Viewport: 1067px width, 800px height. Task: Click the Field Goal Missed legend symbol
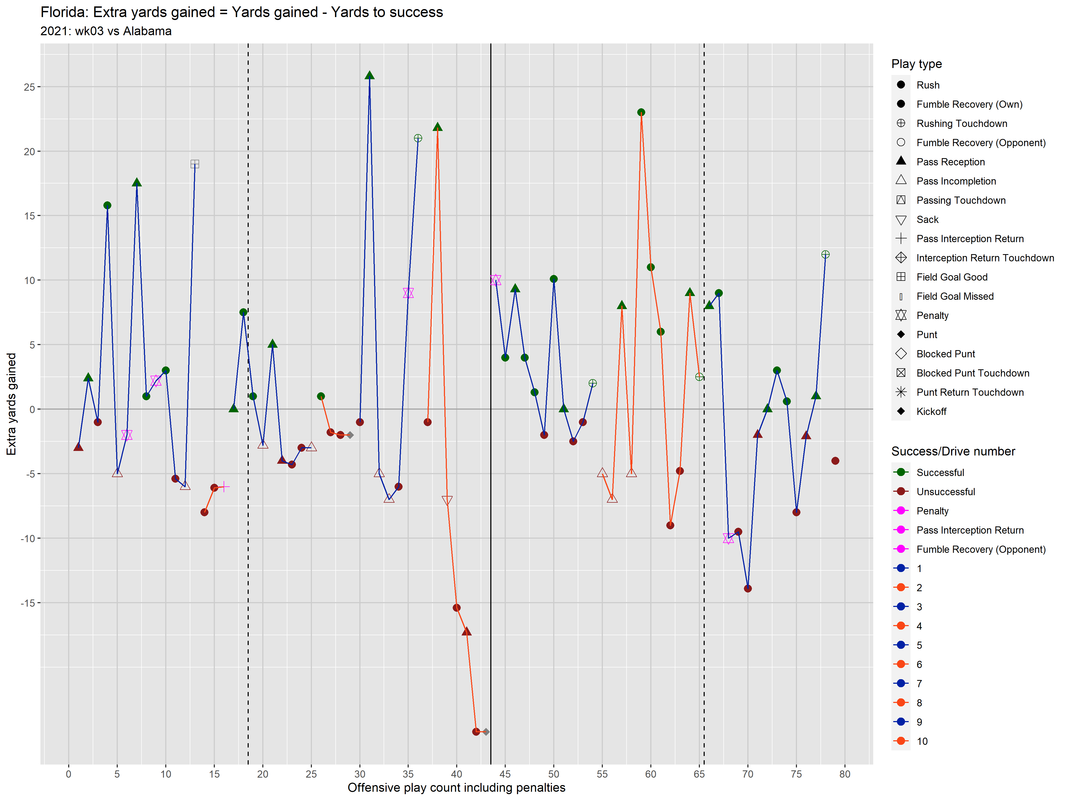900,296
